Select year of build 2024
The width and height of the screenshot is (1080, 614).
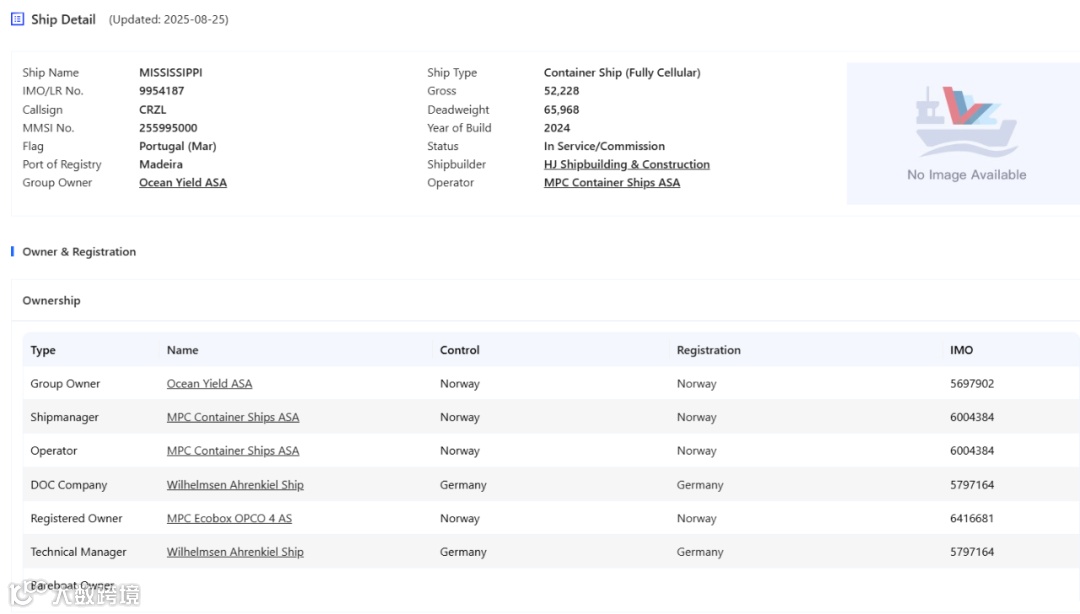click(x=557, y=128)
